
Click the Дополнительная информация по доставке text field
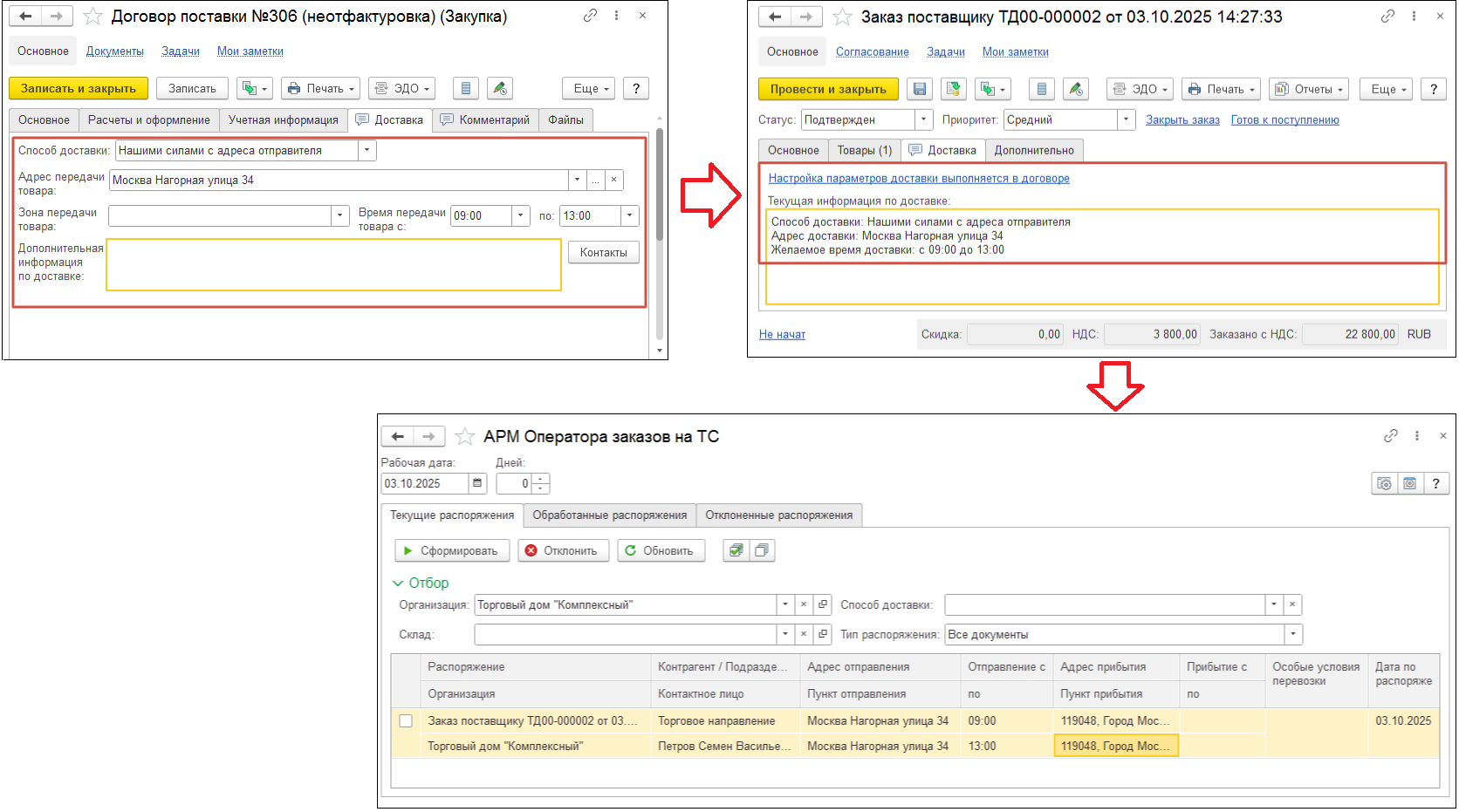coord(333,264)
